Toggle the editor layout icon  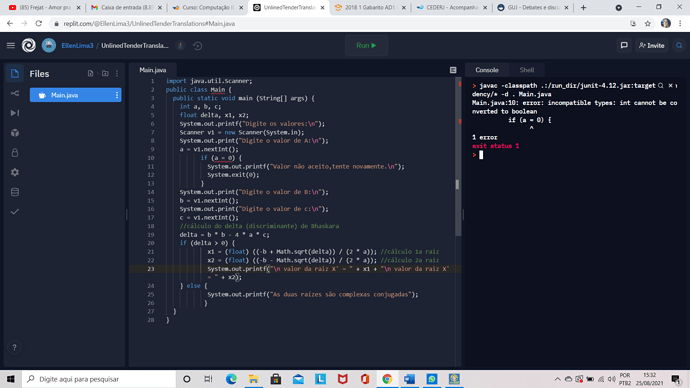[453, 70]
